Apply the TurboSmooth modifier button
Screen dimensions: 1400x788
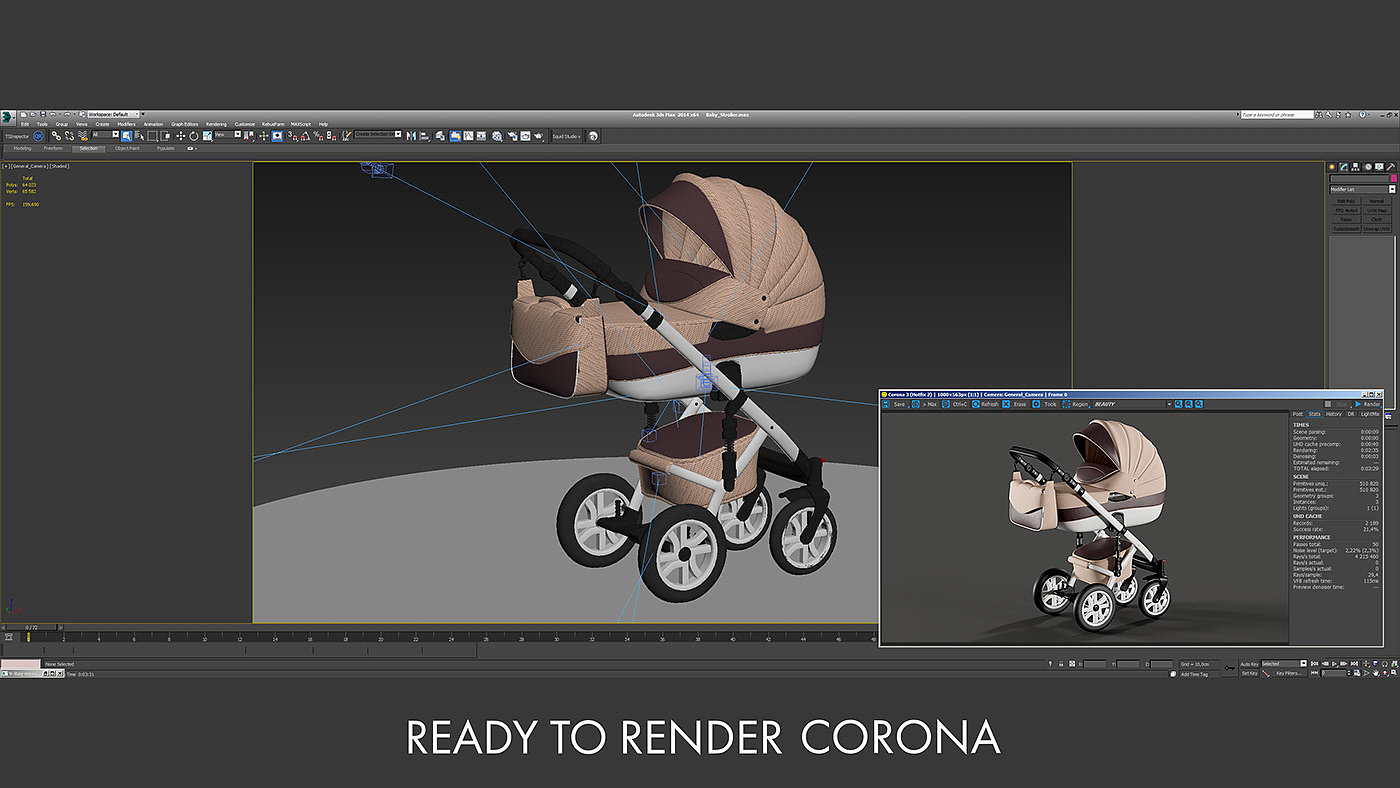pos(1345,228)
